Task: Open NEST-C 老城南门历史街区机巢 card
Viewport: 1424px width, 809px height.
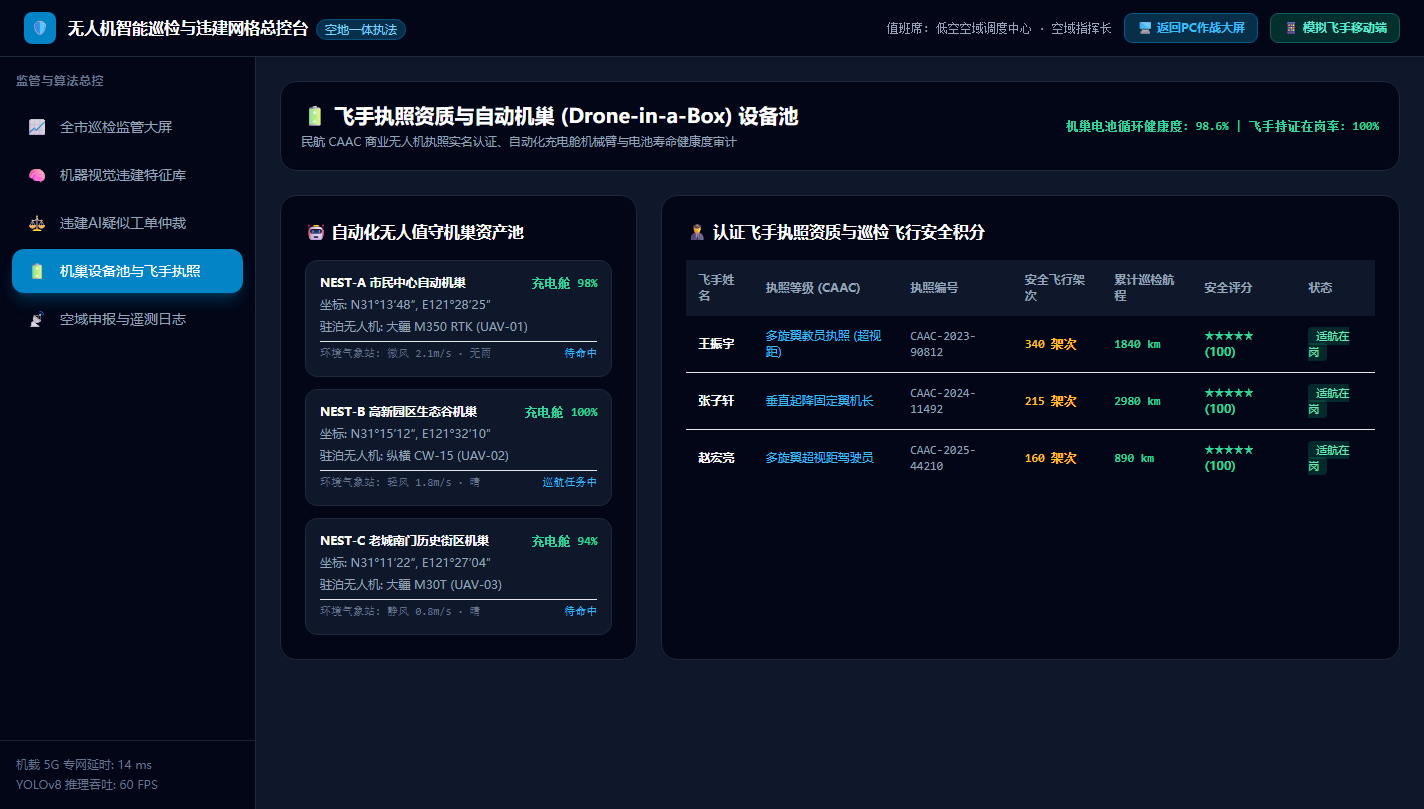Action: coord(458,576)
